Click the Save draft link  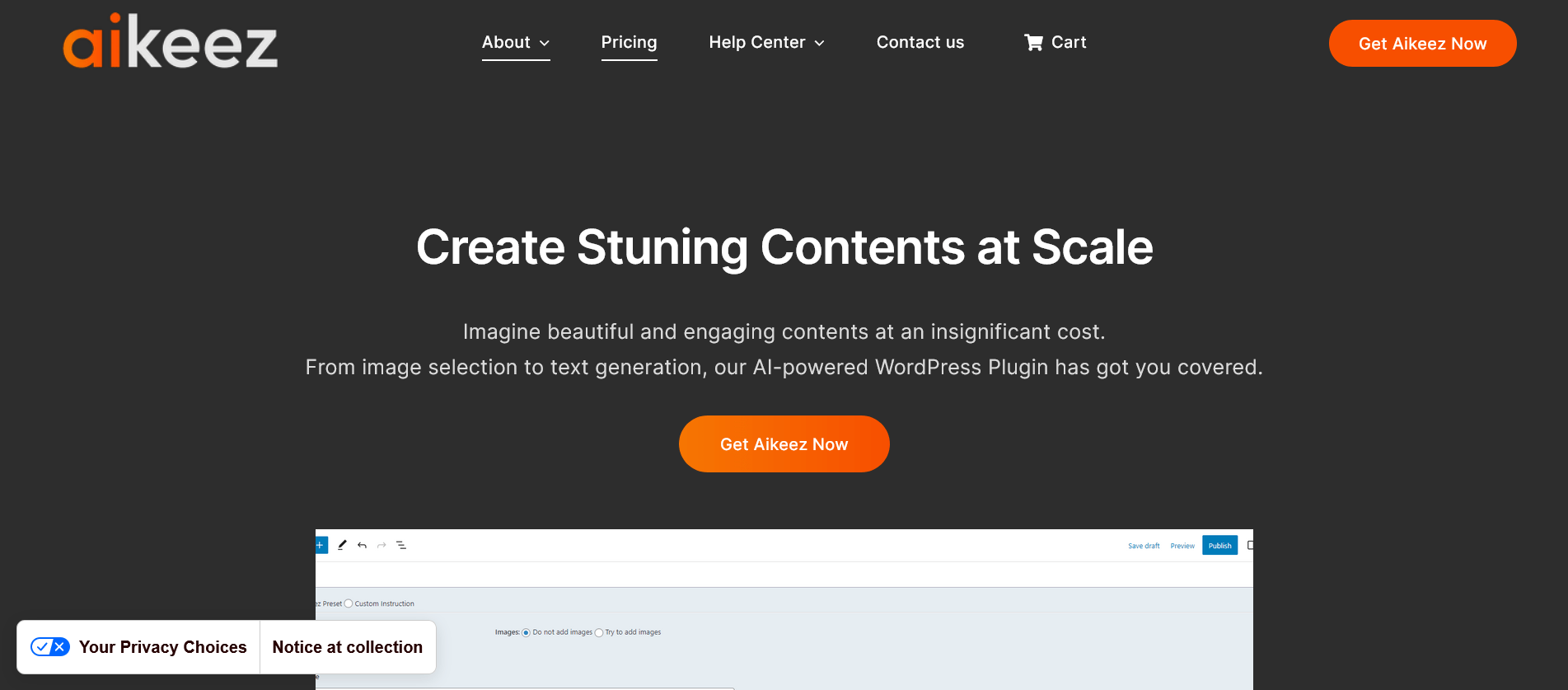[x=1144, y=546]
